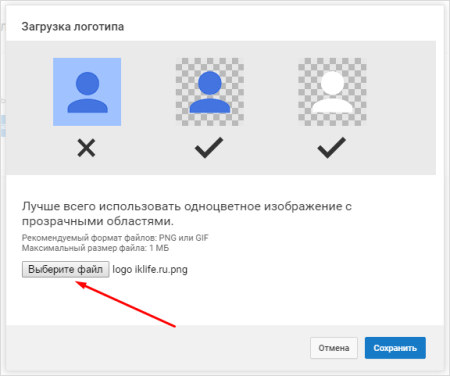
Task: Save the logo with Сохранить button
Action: pyautogui.click(x=395, y=348)
